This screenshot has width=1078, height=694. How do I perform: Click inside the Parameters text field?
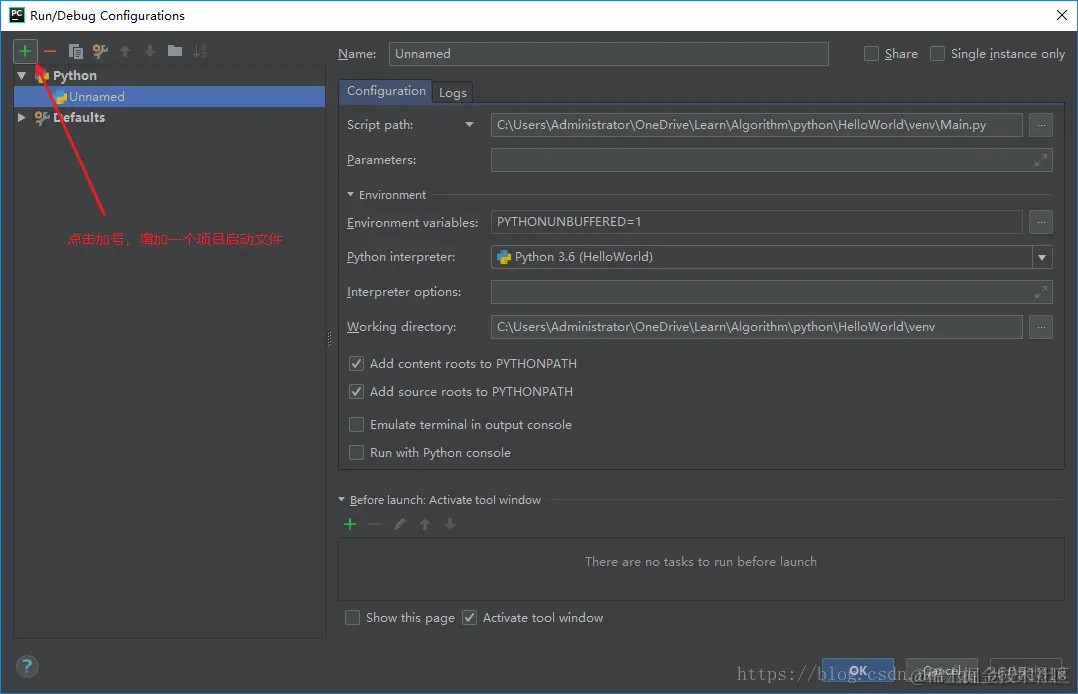coord(771,160)
